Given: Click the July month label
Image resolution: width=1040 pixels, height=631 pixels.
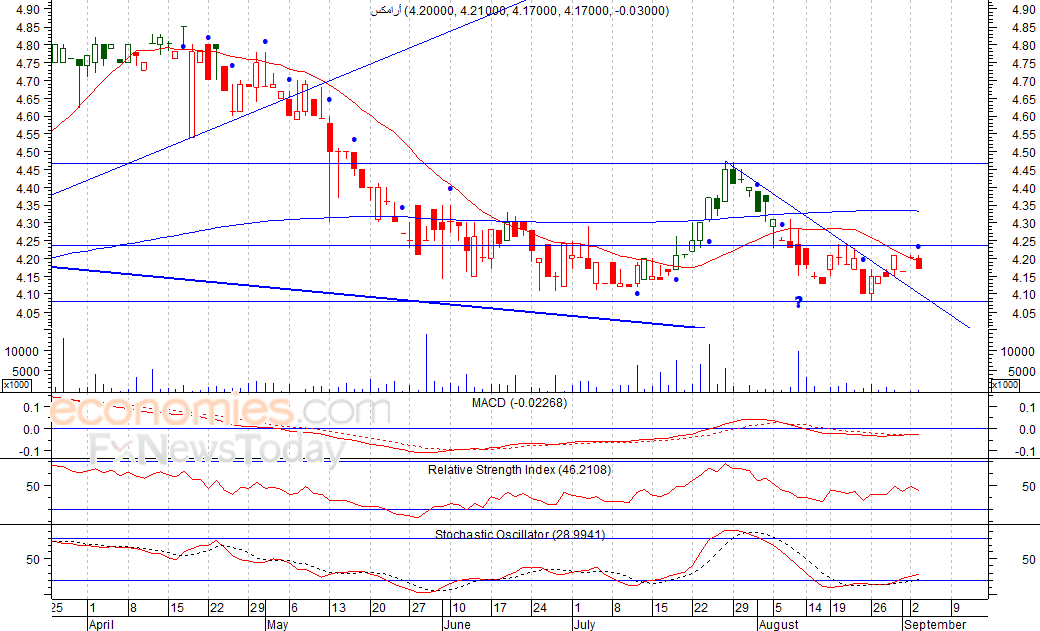Looking at the screenshot, I should click(584, 624).
